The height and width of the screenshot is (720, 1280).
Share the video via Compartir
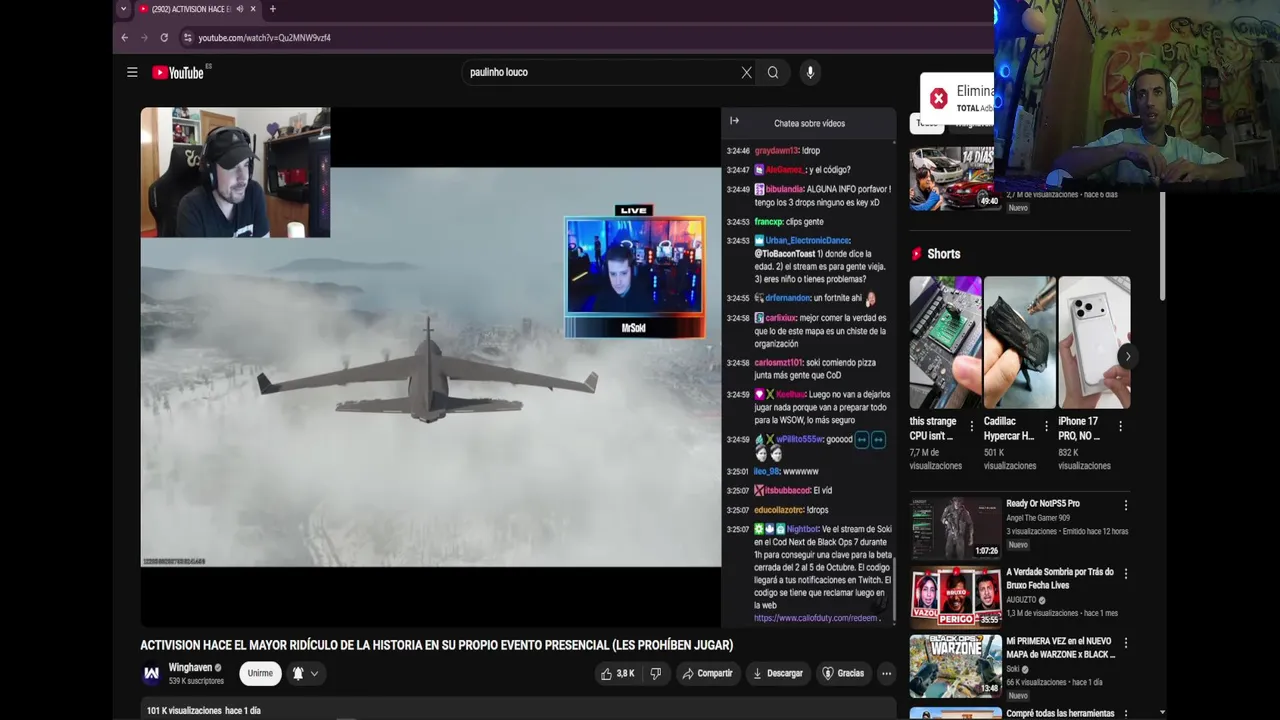click(x=707, y=673)
